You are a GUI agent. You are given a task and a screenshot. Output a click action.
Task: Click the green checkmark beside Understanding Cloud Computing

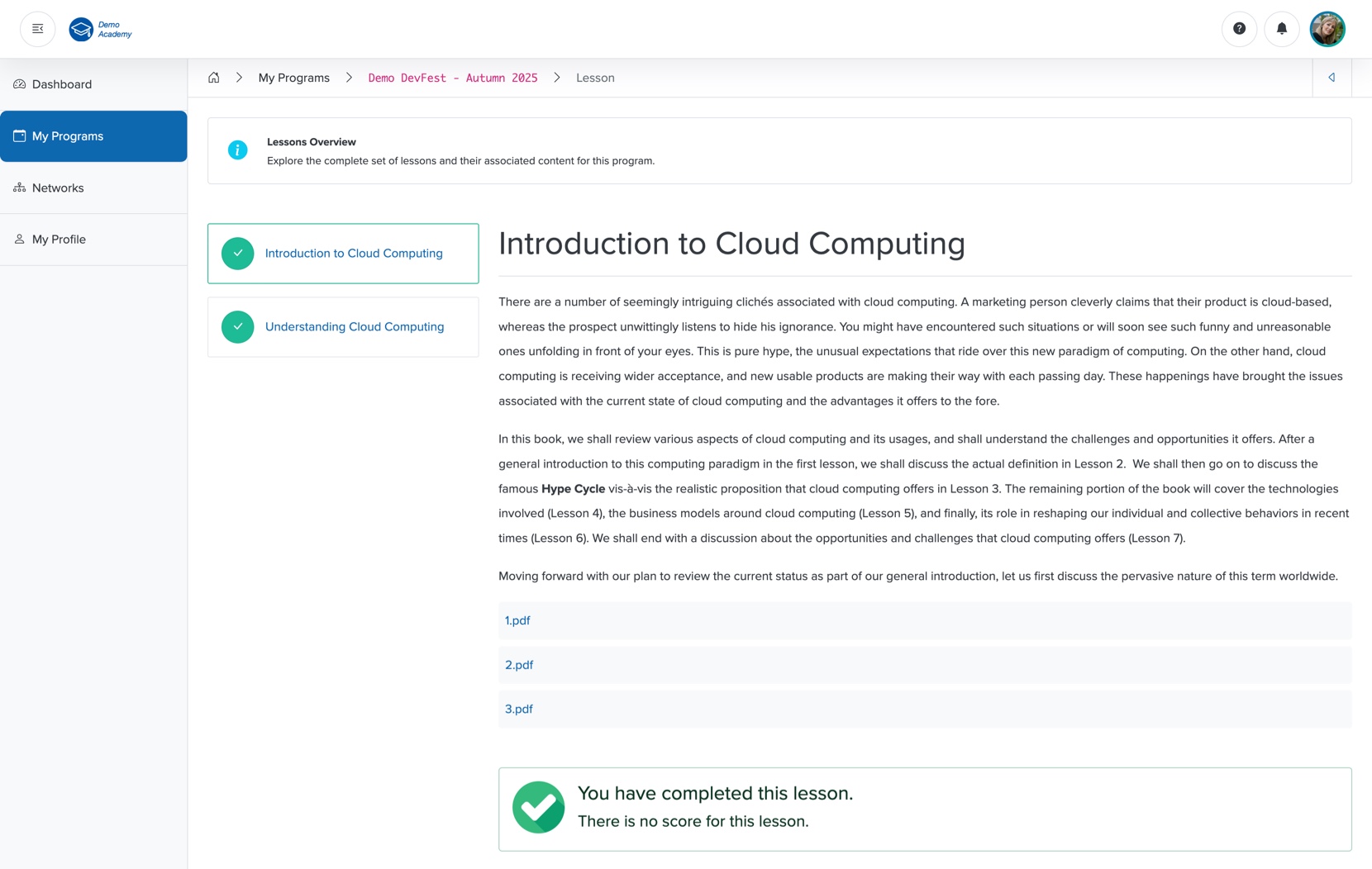(x=237, y=327)
